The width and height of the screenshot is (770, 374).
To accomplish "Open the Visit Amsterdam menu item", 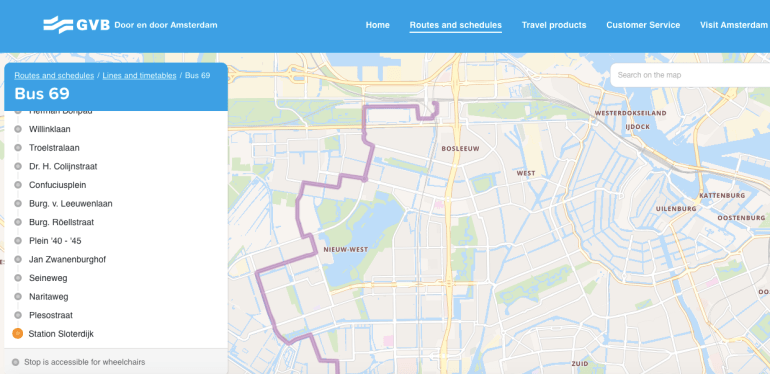I will [x=733, y=25].
